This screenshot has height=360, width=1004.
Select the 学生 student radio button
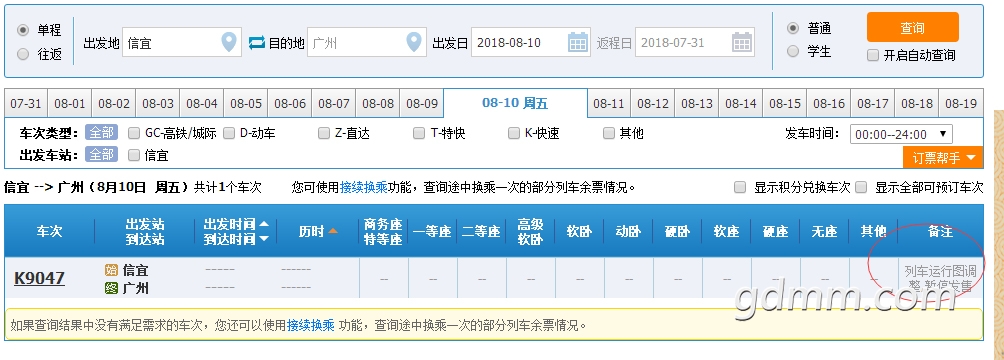pyautogui.click(x=793, y=51)
